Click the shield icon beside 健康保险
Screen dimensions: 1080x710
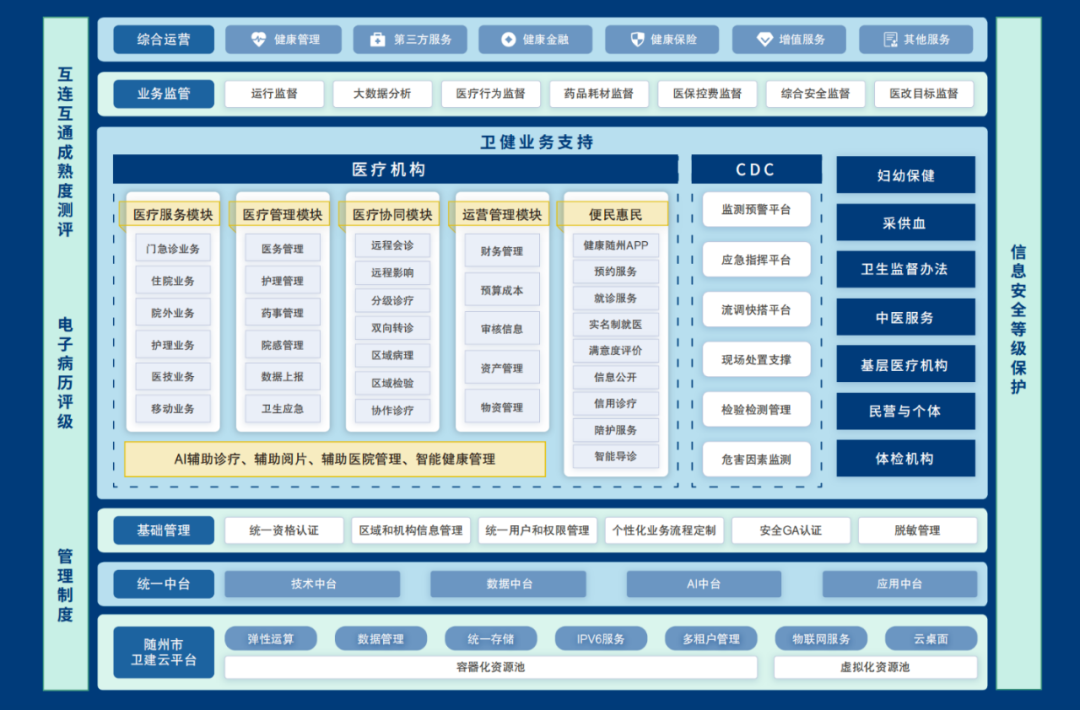638,39
